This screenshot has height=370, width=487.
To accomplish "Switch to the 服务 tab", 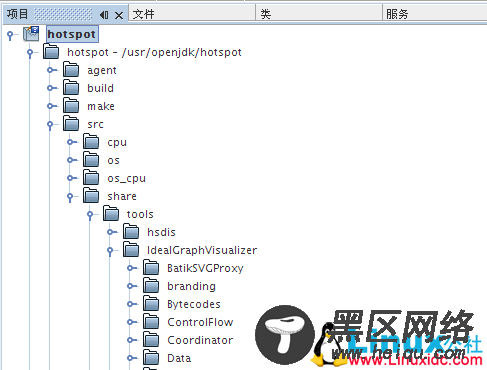I will 435,14.
